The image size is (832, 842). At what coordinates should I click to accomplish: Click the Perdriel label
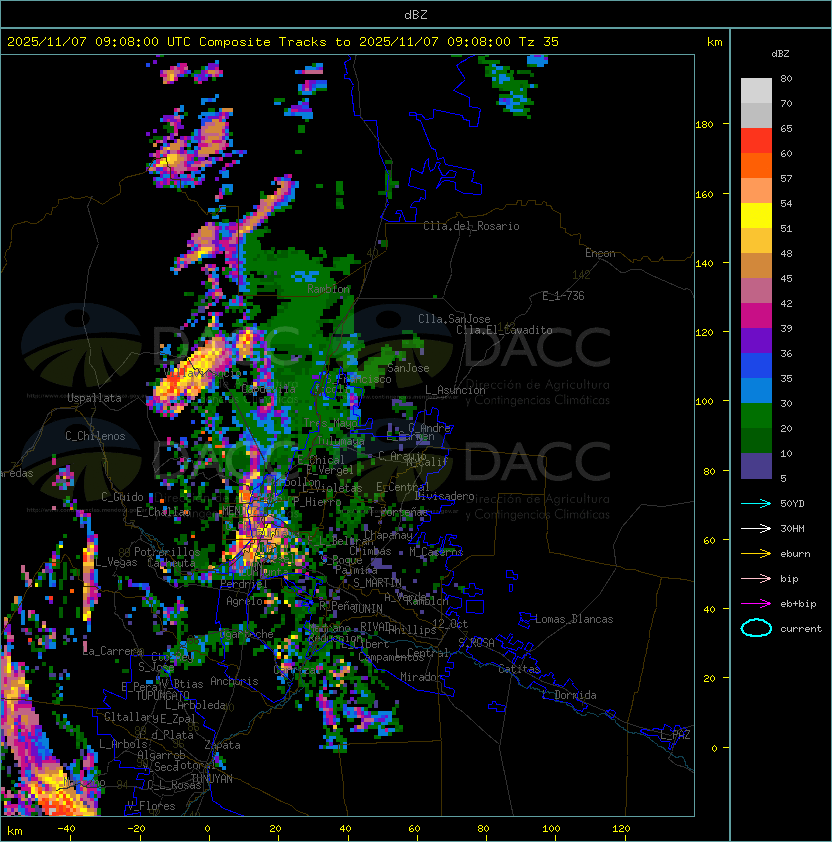244,584
